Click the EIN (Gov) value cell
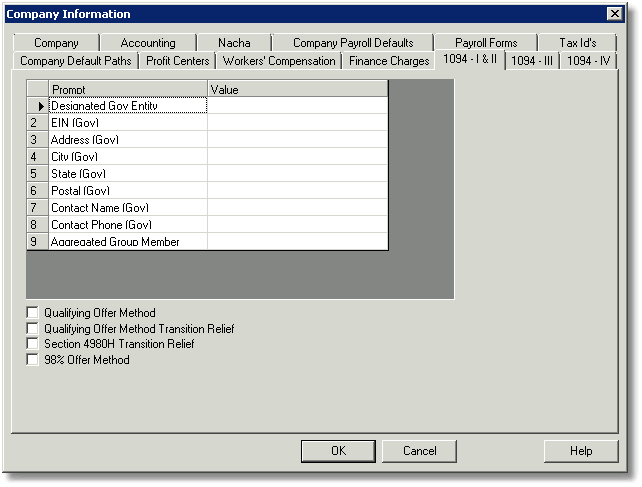This screenshot has height=487, width=642. [x=297, y=122]
